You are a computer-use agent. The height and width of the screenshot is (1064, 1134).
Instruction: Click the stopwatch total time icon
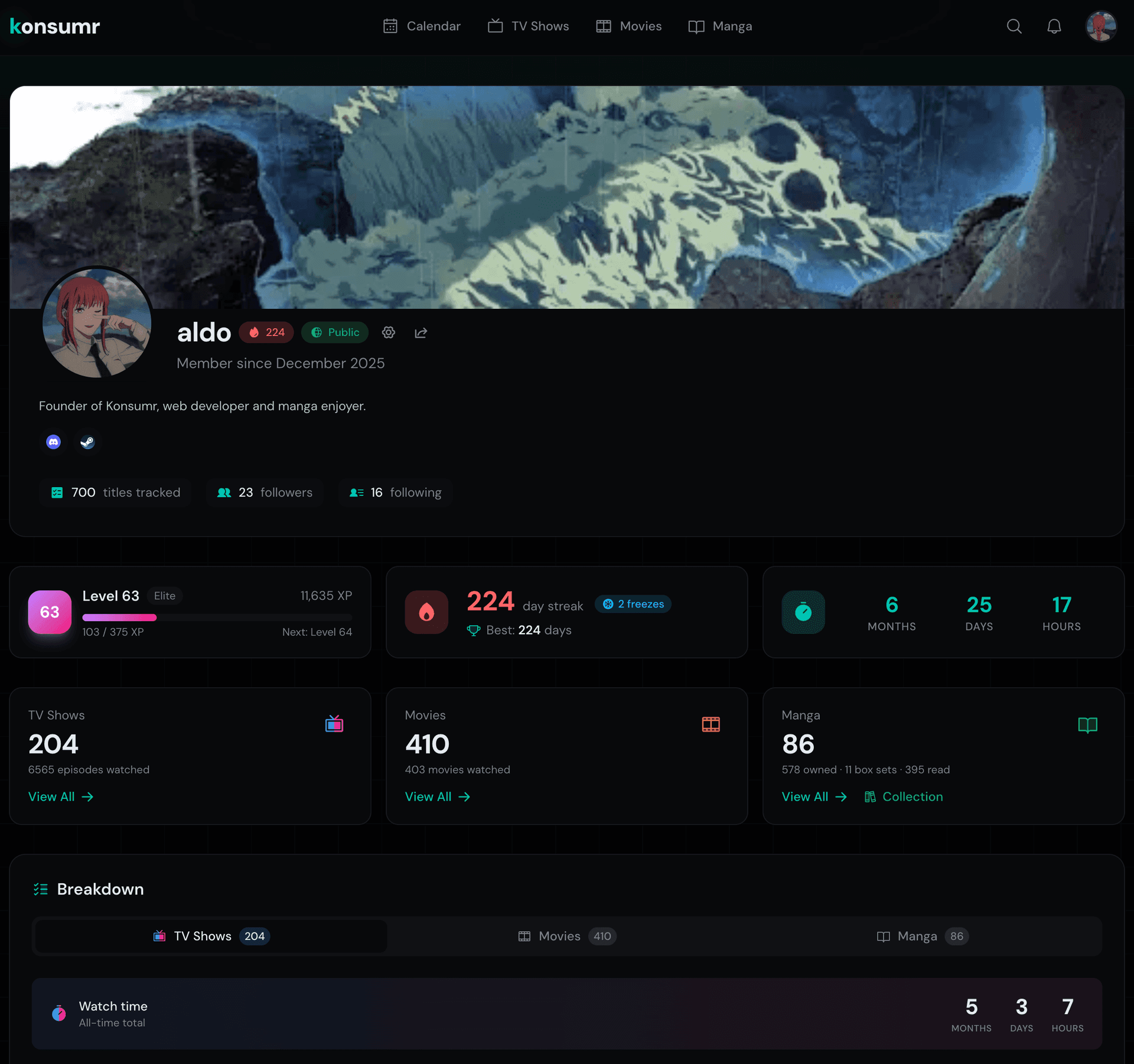click(x=803, y=612)
